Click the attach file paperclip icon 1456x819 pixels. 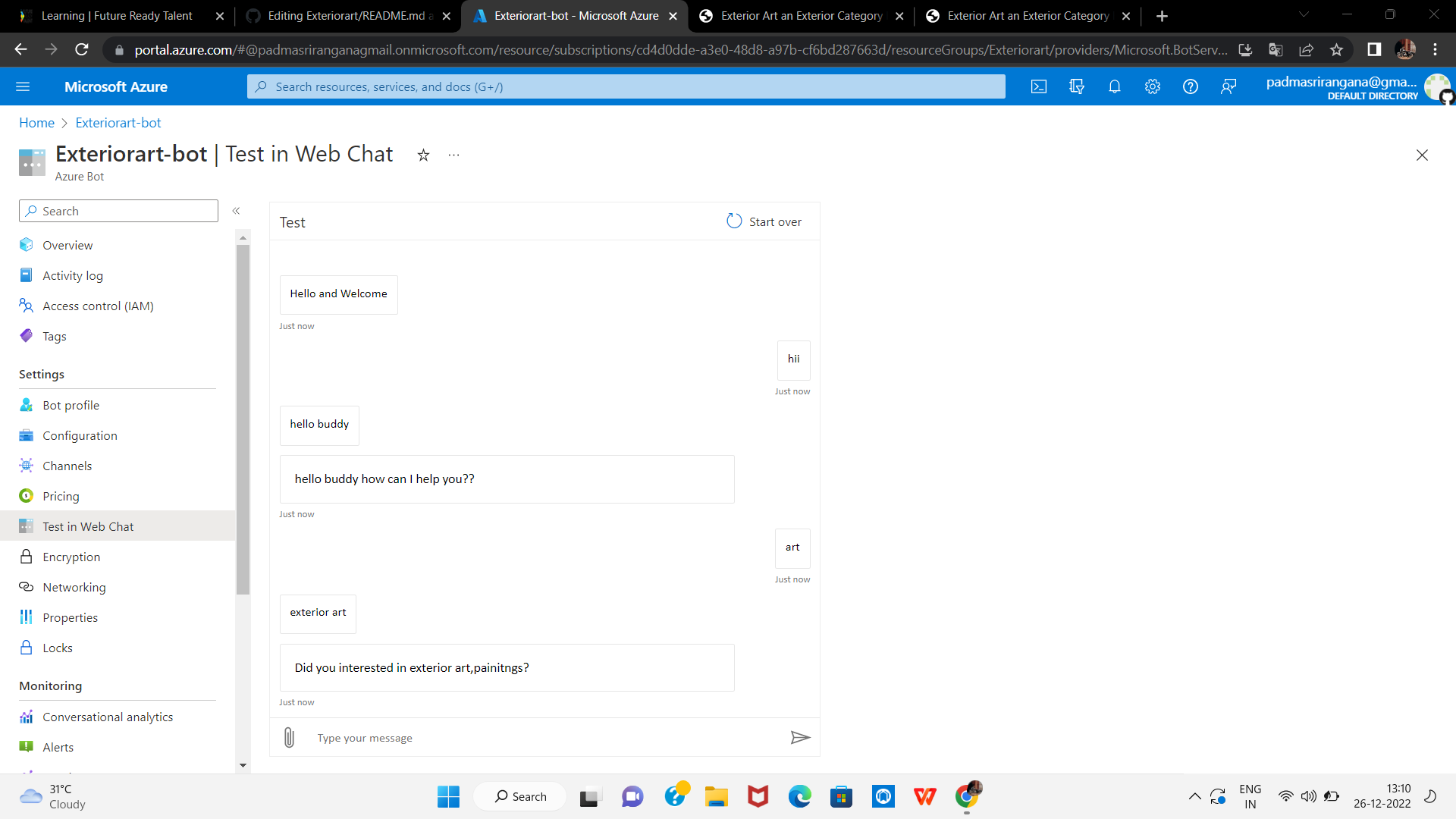pyautogui.click(x=289, y=737)
